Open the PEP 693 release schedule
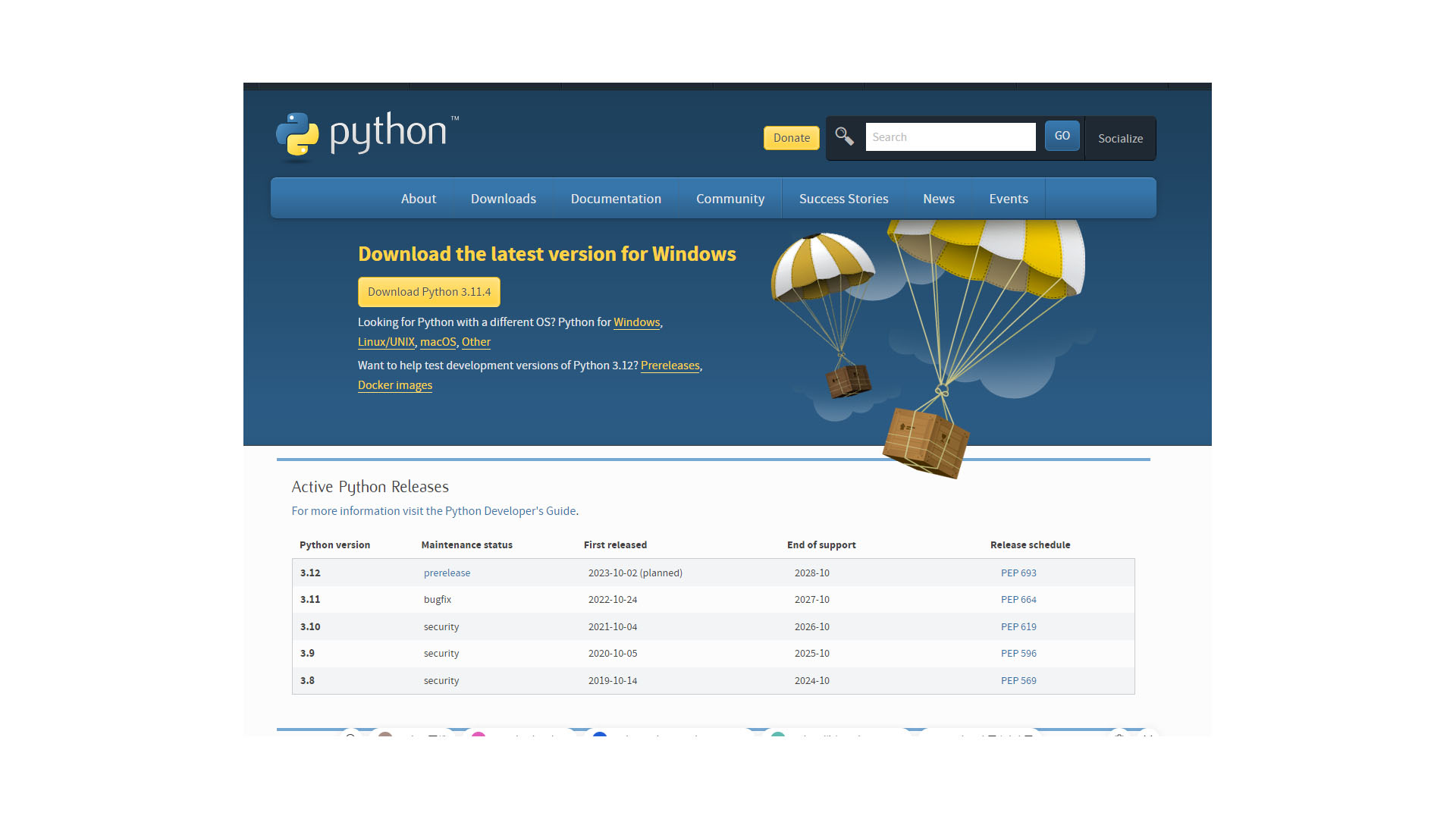The image size is (1456, 819). (1018, 573)
